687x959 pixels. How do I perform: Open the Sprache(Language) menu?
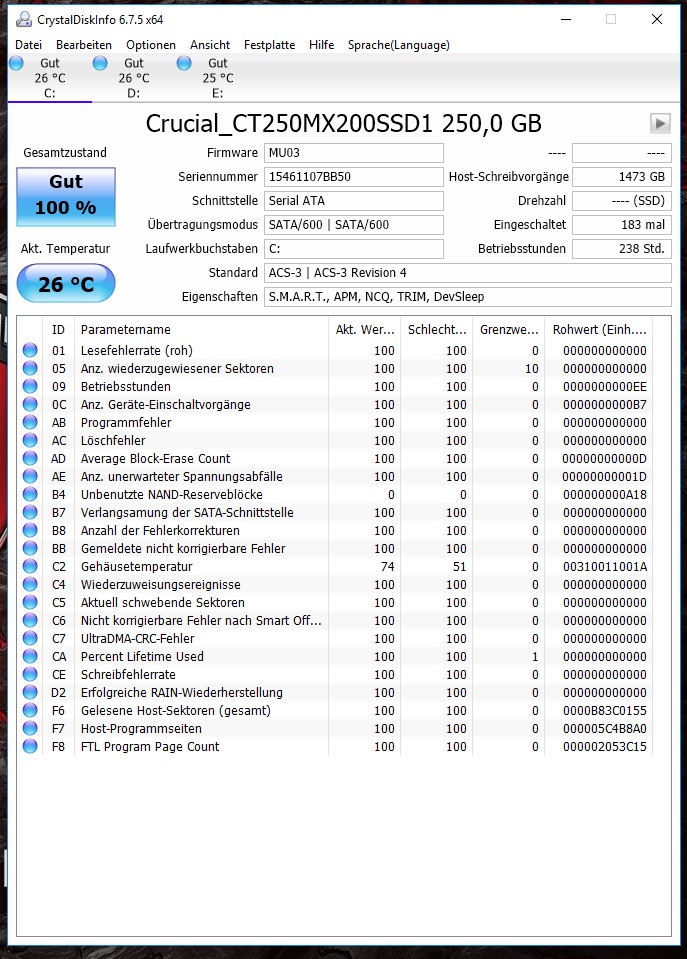click(398, 45)
